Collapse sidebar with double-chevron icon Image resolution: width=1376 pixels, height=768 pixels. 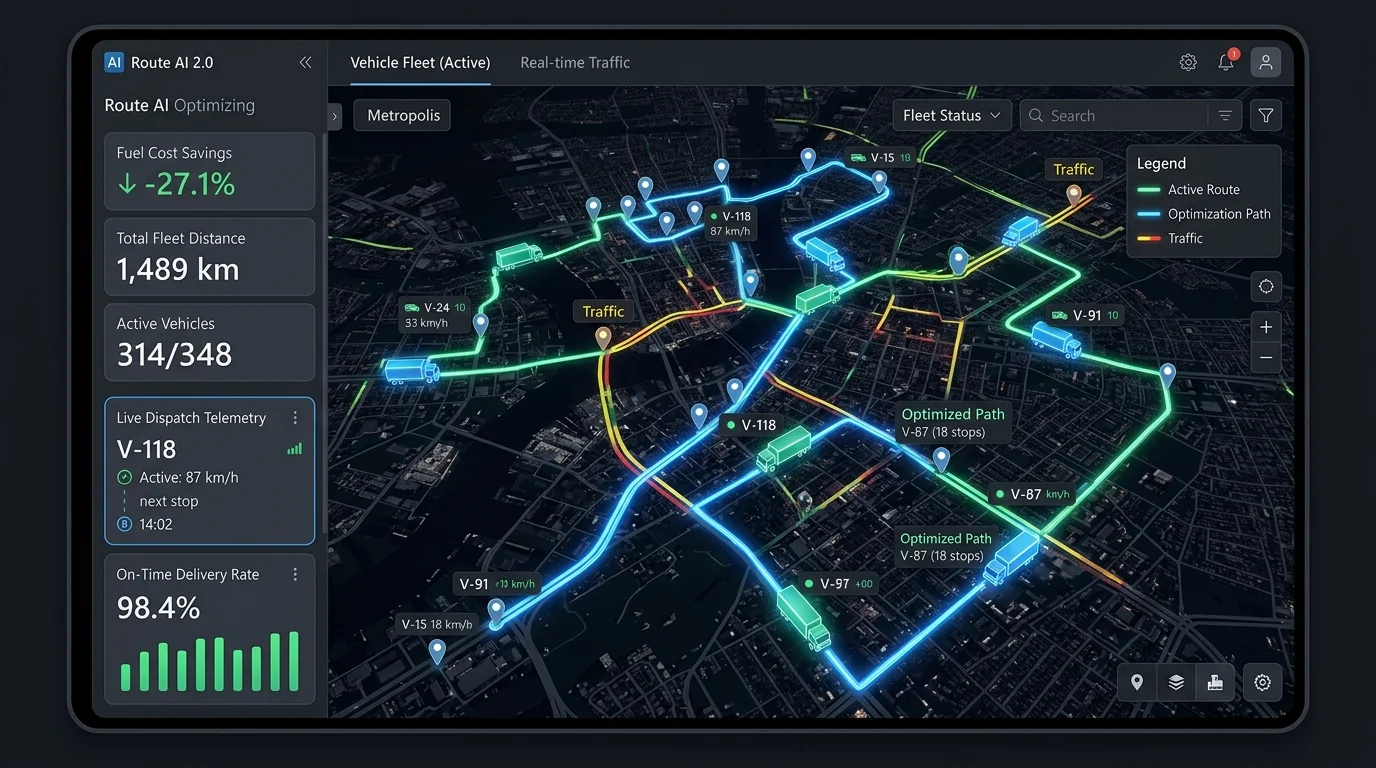point(305,62)
